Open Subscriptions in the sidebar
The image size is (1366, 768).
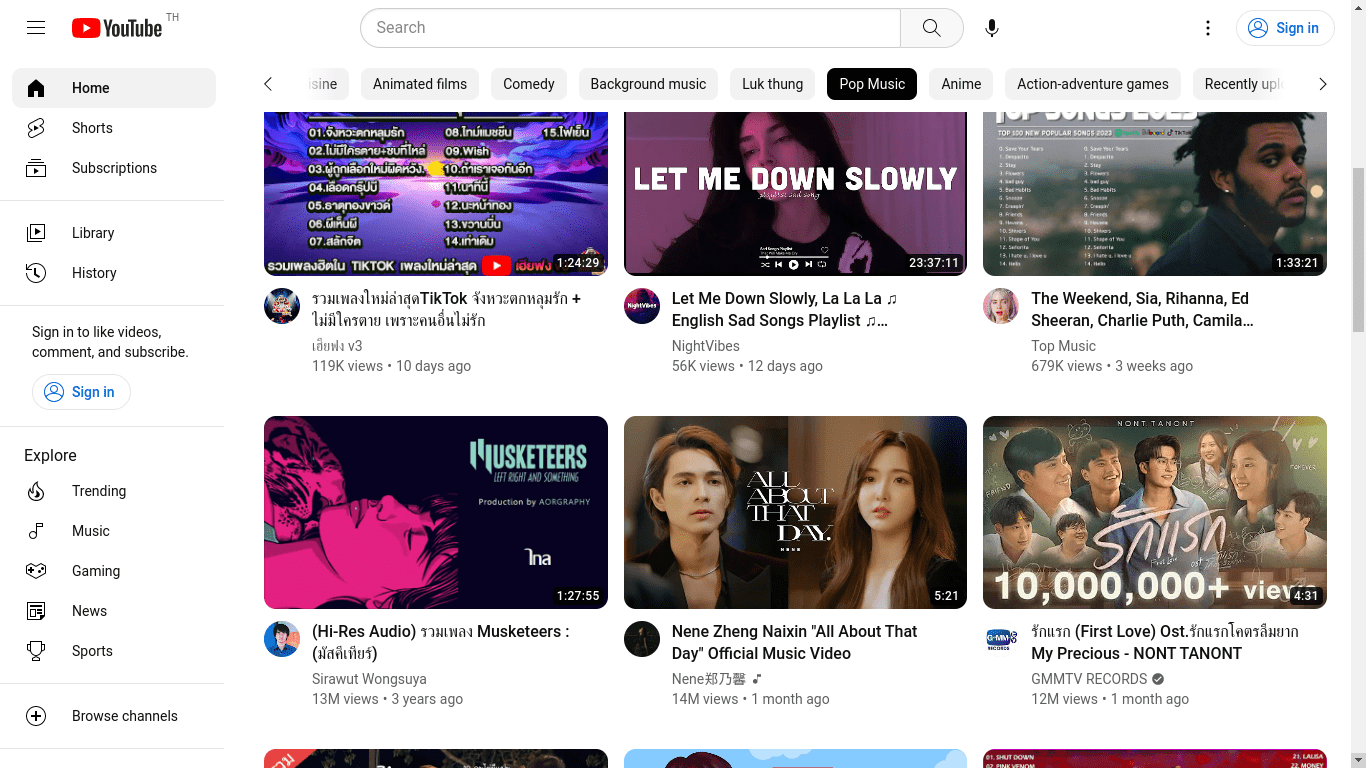pos(114,168)
